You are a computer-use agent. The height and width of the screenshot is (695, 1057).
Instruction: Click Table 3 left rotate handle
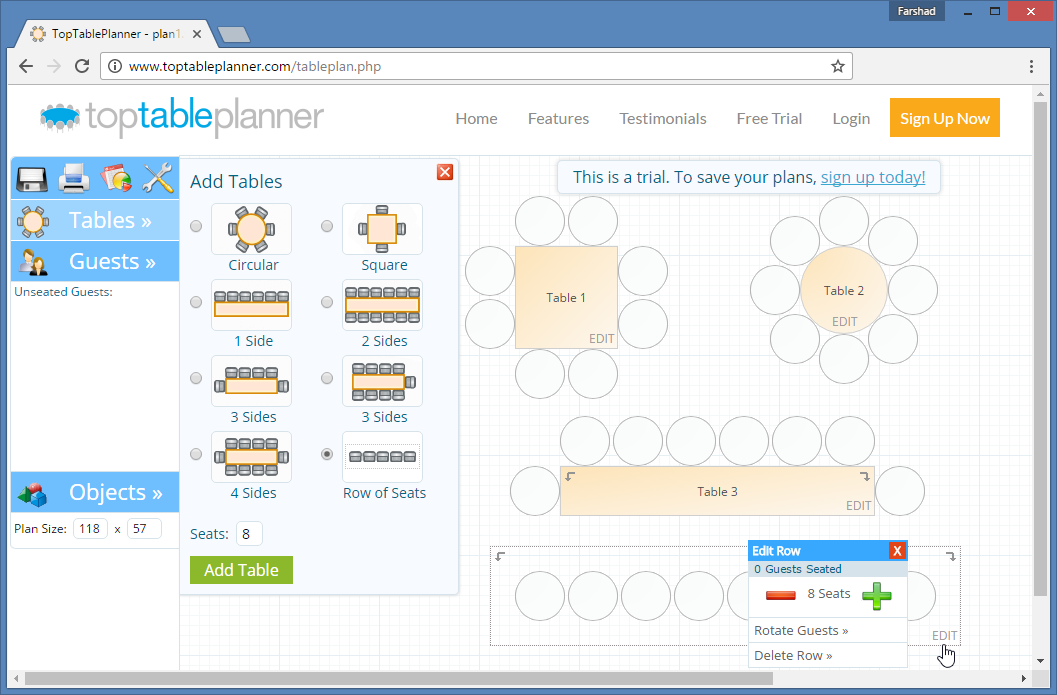(x=570, y=477)
